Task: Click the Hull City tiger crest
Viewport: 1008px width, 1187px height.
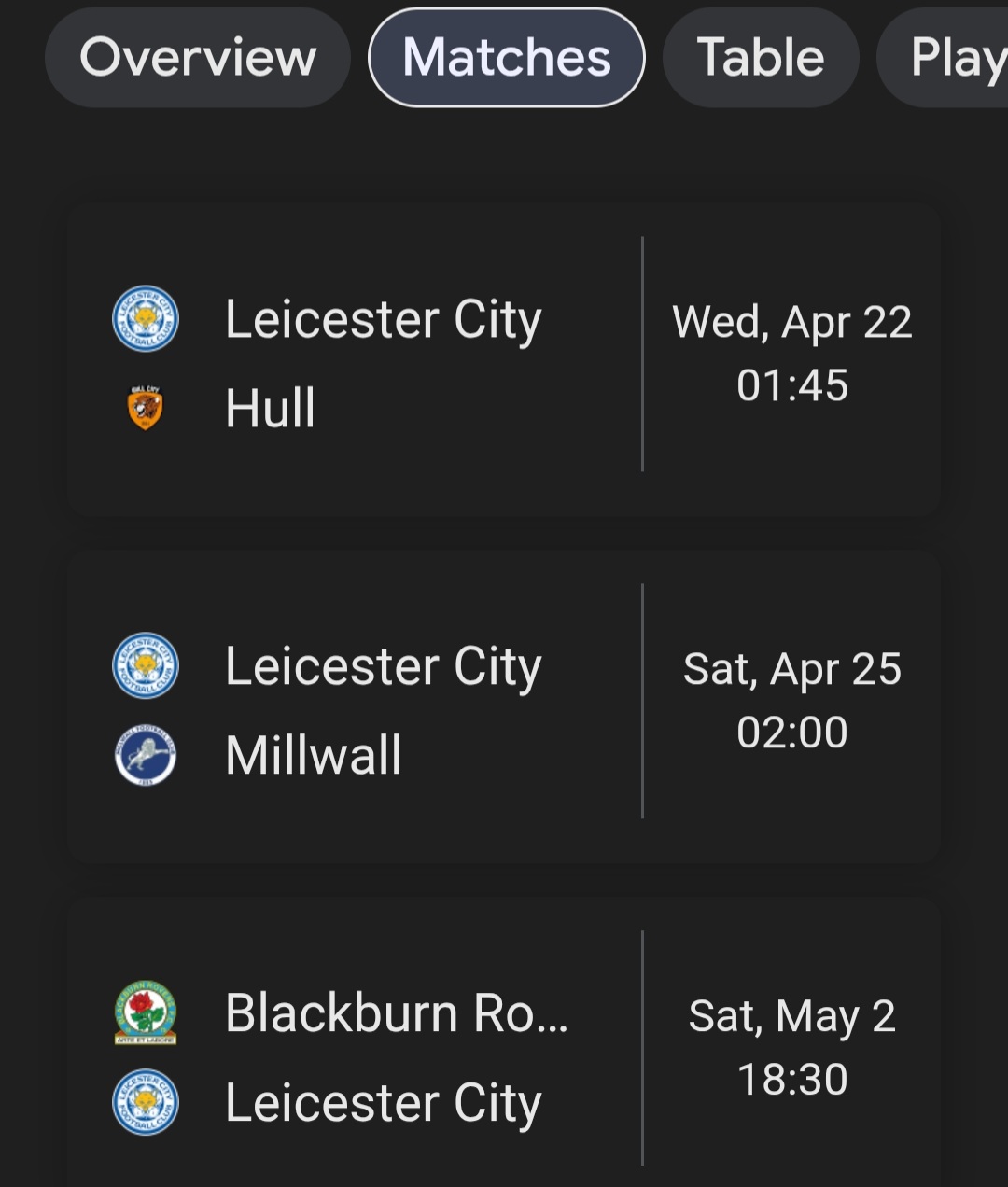Action: [145, 408]
